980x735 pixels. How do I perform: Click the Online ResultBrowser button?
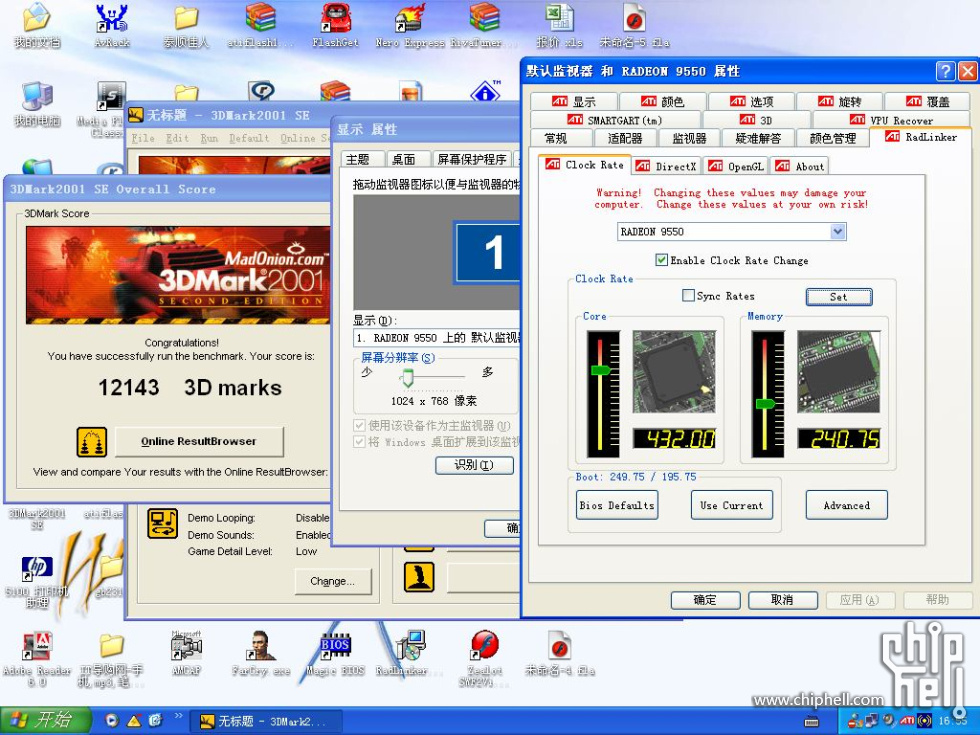[x=199, y=442]
